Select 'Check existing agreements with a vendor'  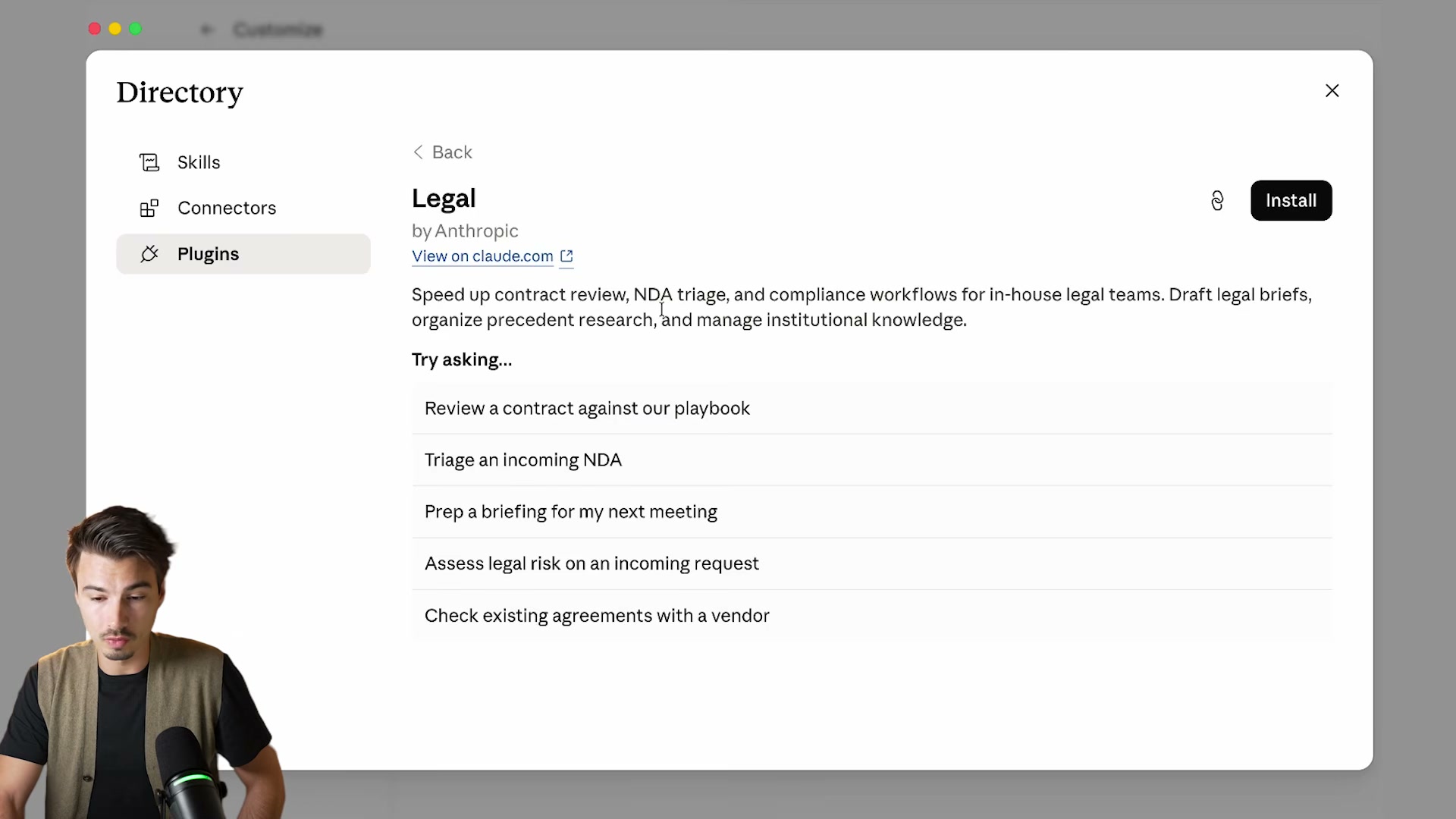(871, 616)
